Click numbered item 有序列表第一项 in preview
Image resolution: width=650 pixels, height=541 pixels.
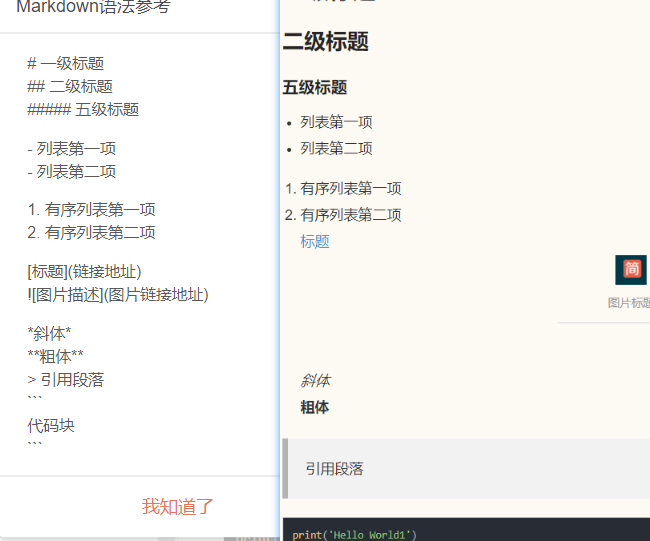pyautogui.click(x=351, y=189)
